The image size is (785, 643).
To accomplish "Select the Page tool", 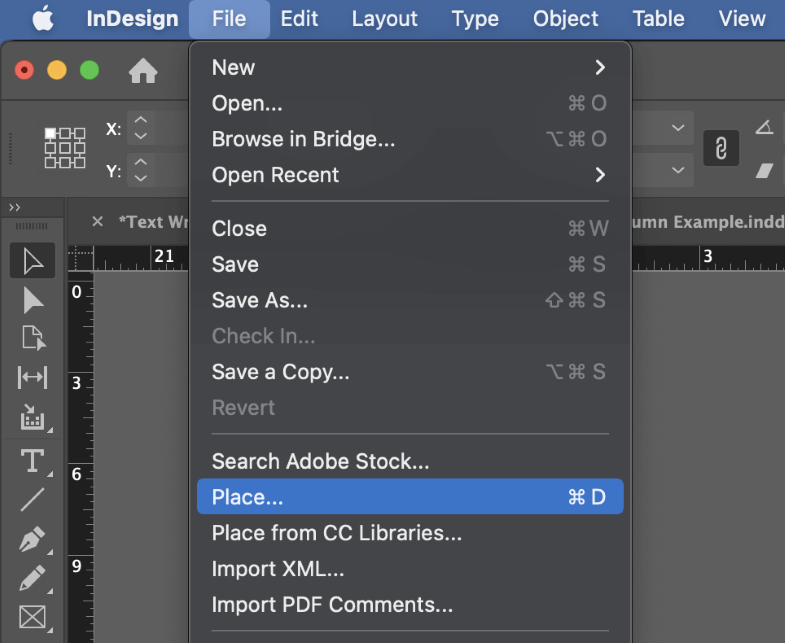I will (x=34, y=338).
